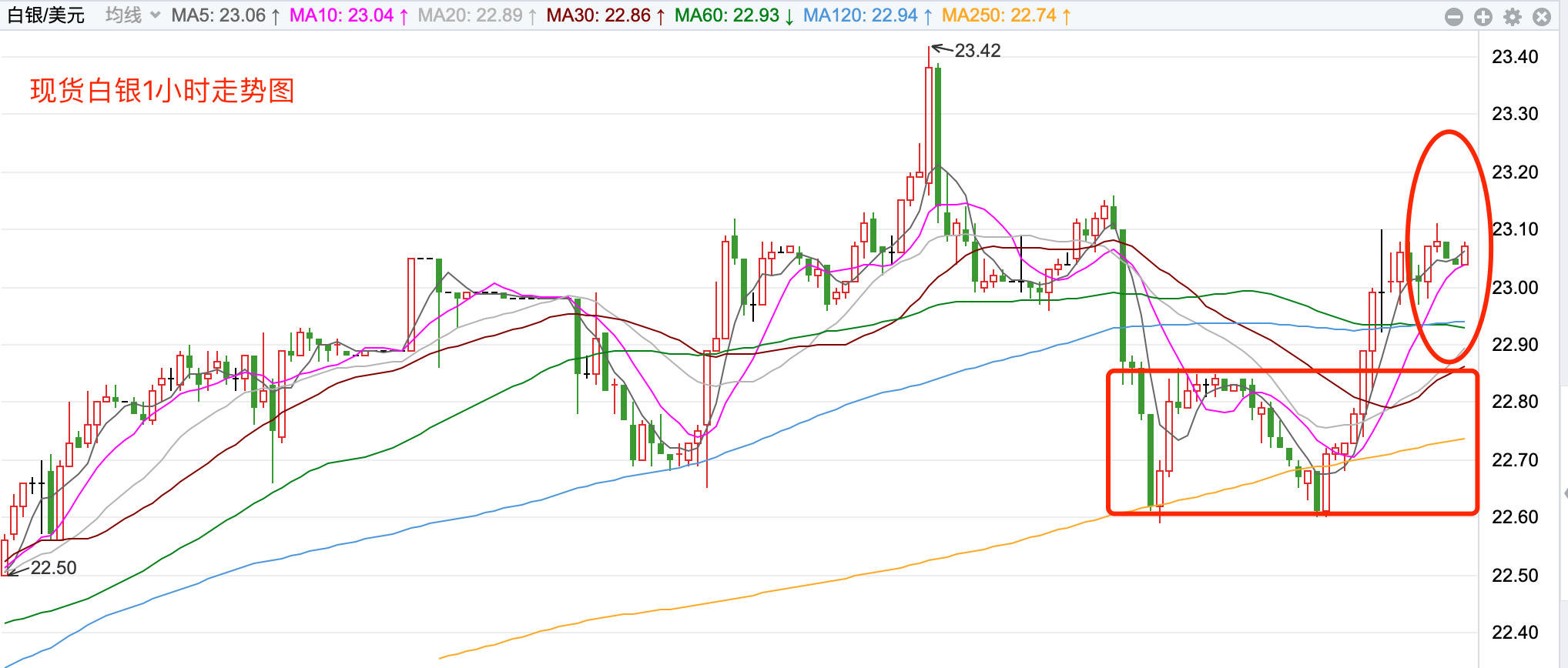This screenshot has height=668, width=1568.
Task: Click the 23.00 price axis label
Action: (x=1515, y=288)
